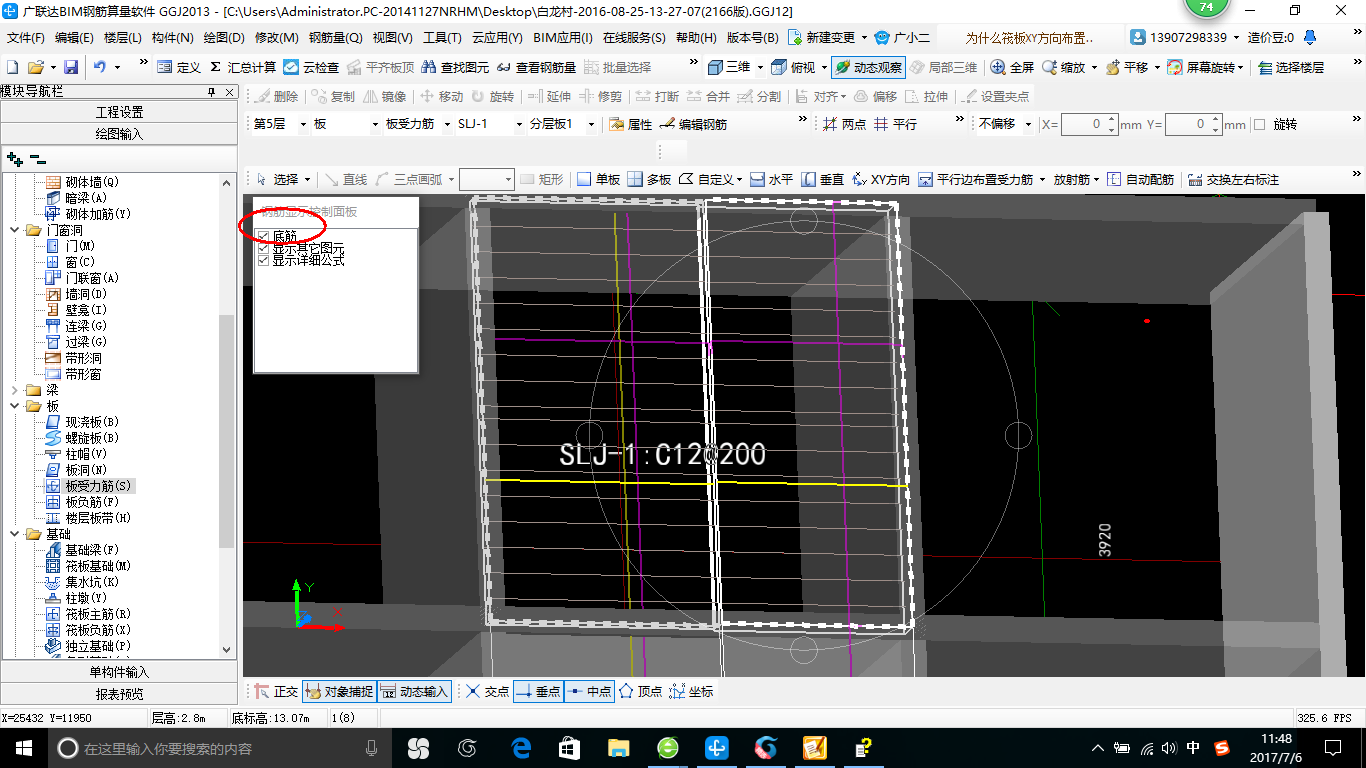This screenshot has width=1366, height=768.
Task: Toggle 正交 orthogonal mode
Action: [x=276, y=691]
